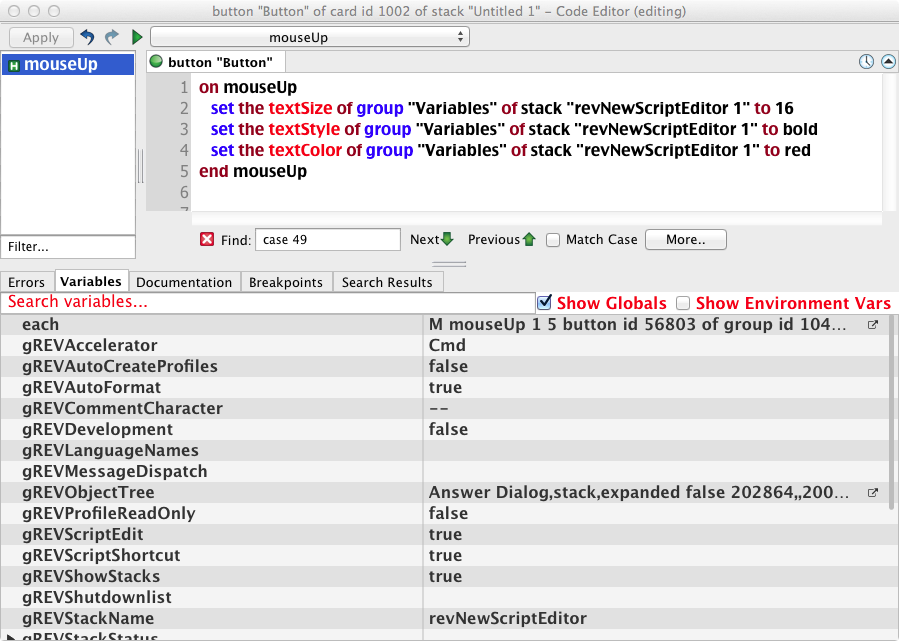The width and height of the screenshot is (899, 641).
Task: Open the clock history icon in the editor
Action: (x=867, y=62)
